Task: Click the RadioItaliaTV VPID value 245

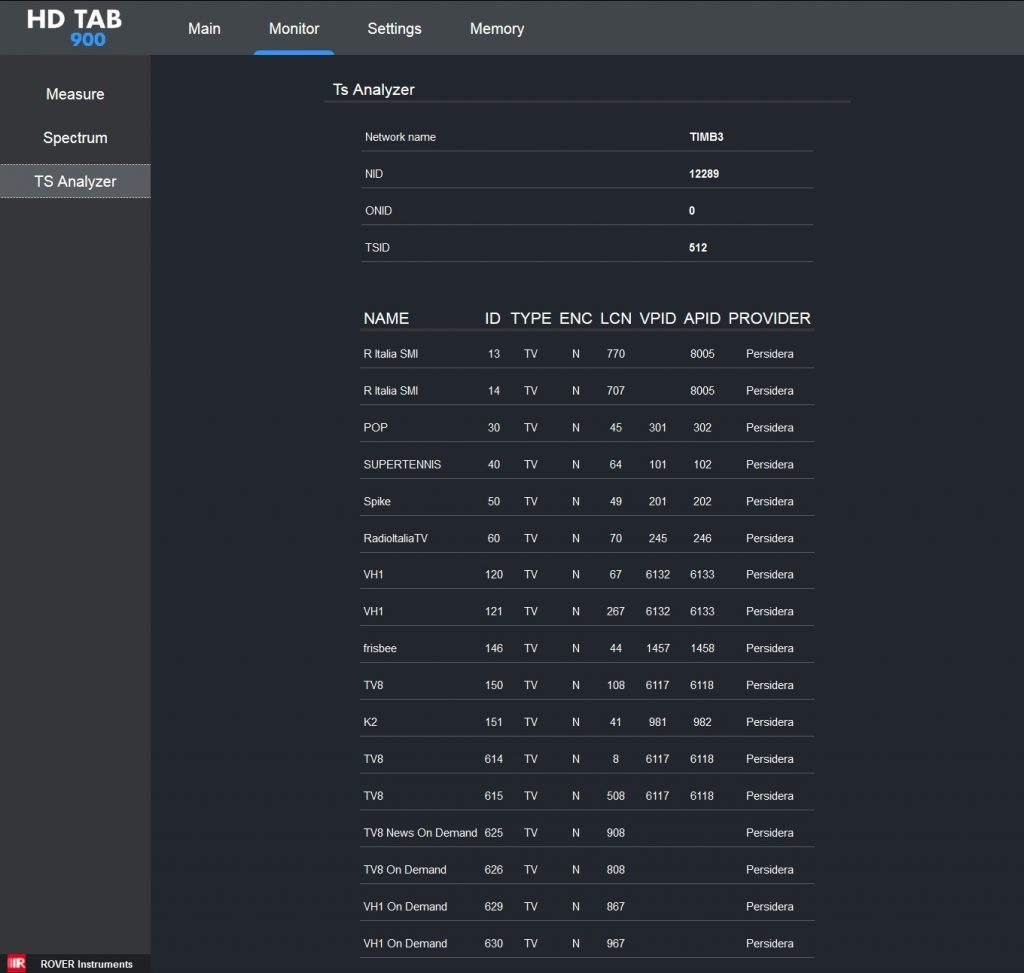Action: coord(658,538)
